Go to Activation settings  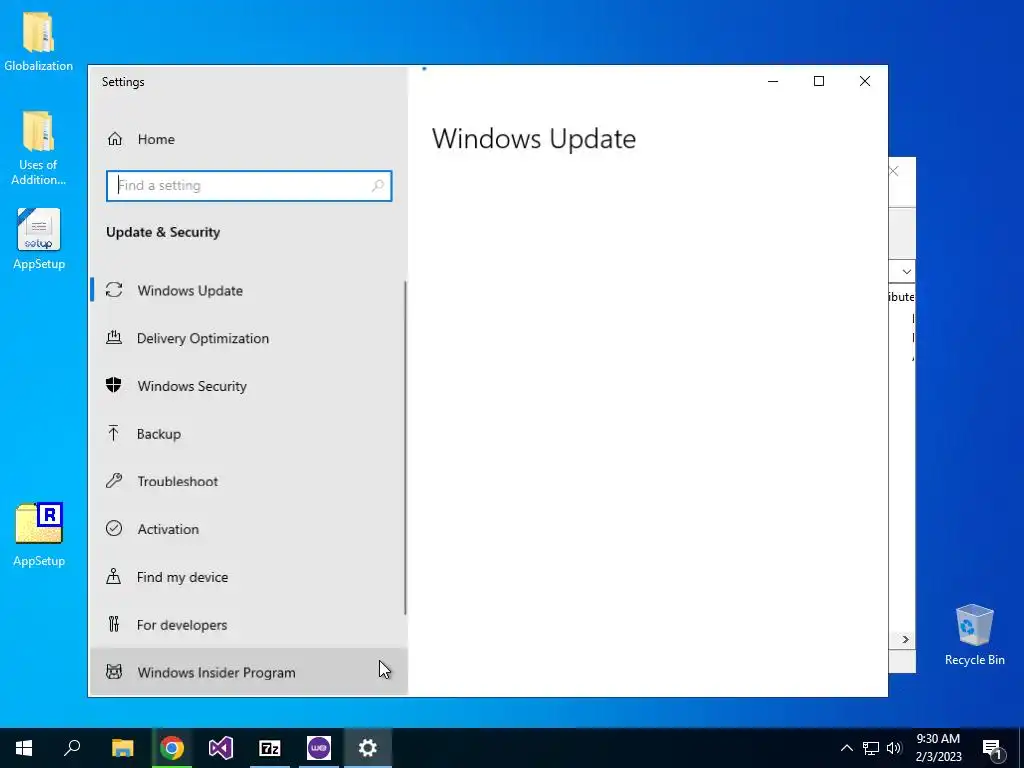tap(248, 529)
